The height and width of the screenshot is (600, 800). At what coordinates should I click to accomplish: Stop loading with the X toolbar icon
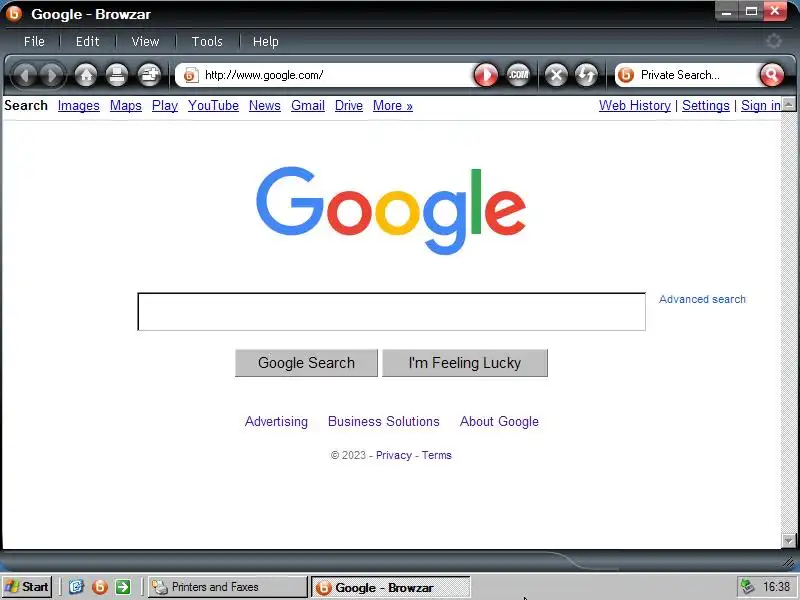click(556, 76)
